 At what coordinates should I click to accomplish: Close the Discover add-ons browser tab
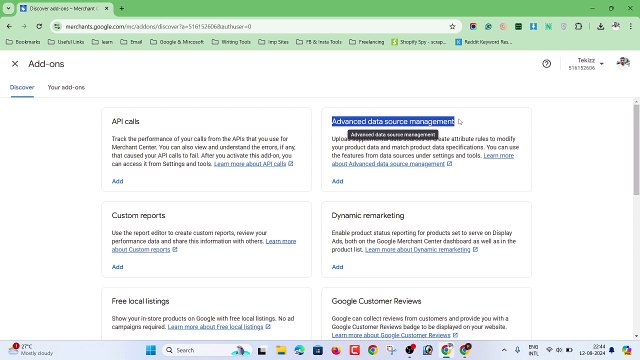(x=107, y=8)
